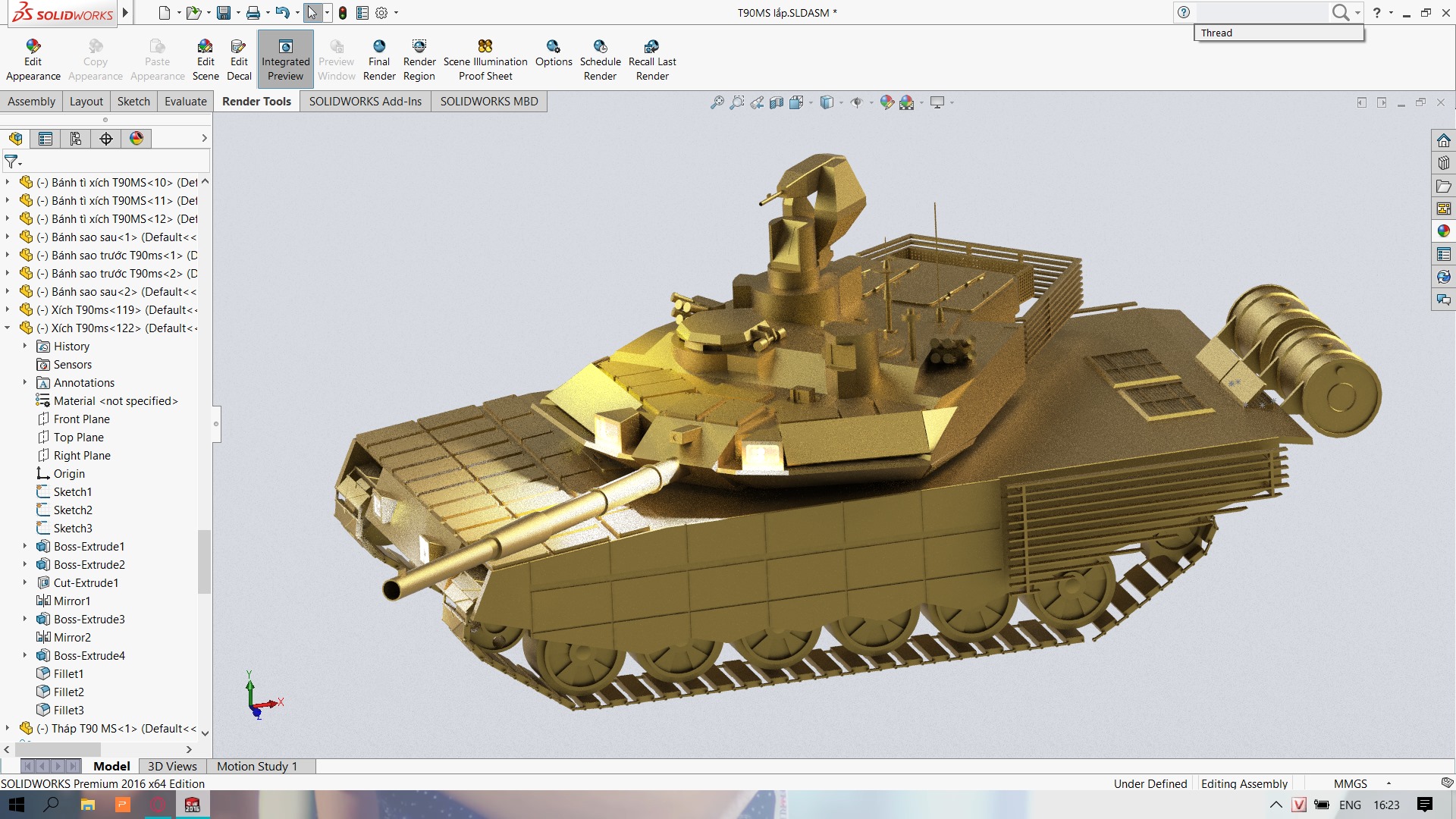Screen dimensions: 1456x819
Task: Expand the Xích T90ms<122> tree item
Action: pos(10,328)
